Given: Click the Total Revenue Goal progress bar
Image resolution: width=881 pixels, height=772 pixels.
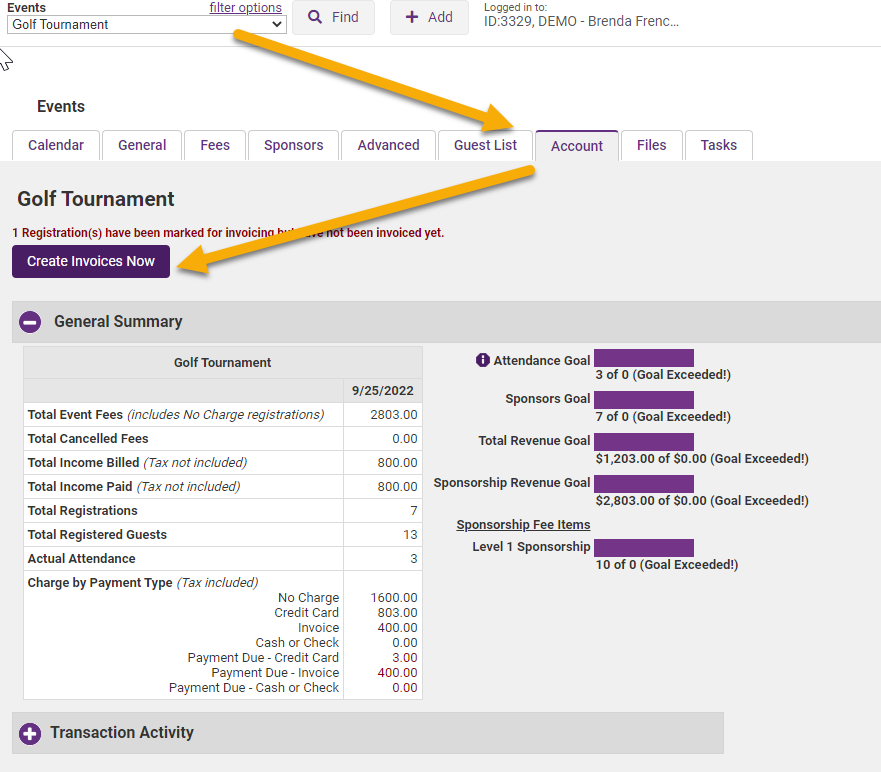Looking at the screenshot, I should coord(643,441).
